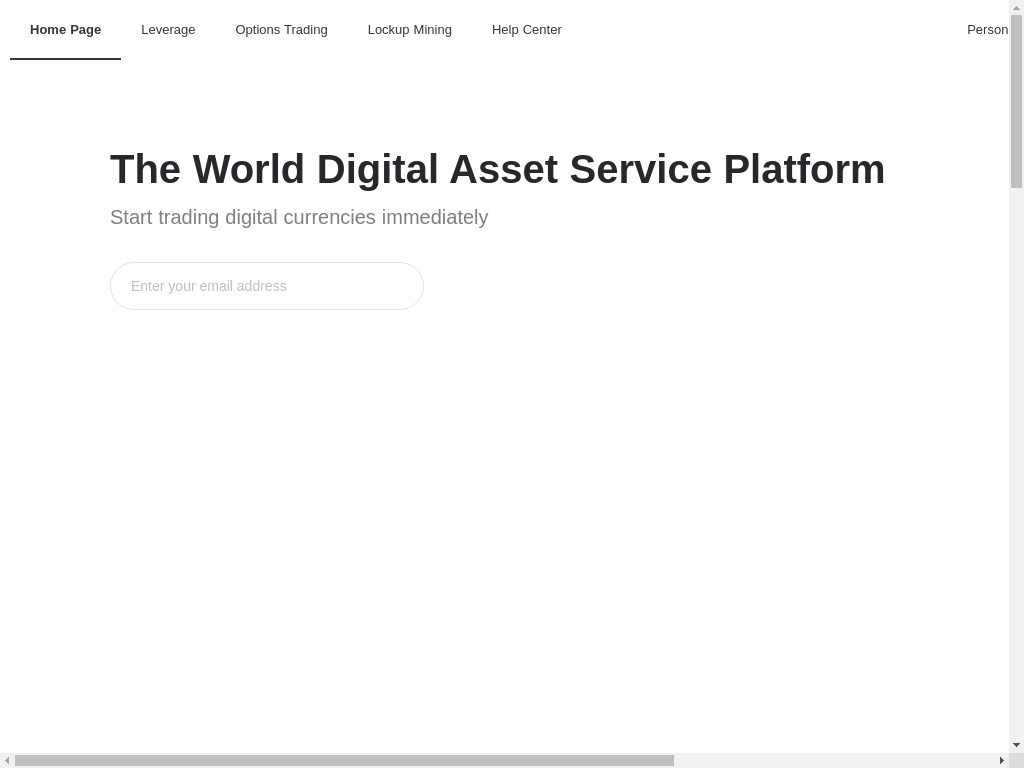Click the horizontal scrollbar thumb
1024x768 pixels.
pyautogui.click(x=344, y=760)
